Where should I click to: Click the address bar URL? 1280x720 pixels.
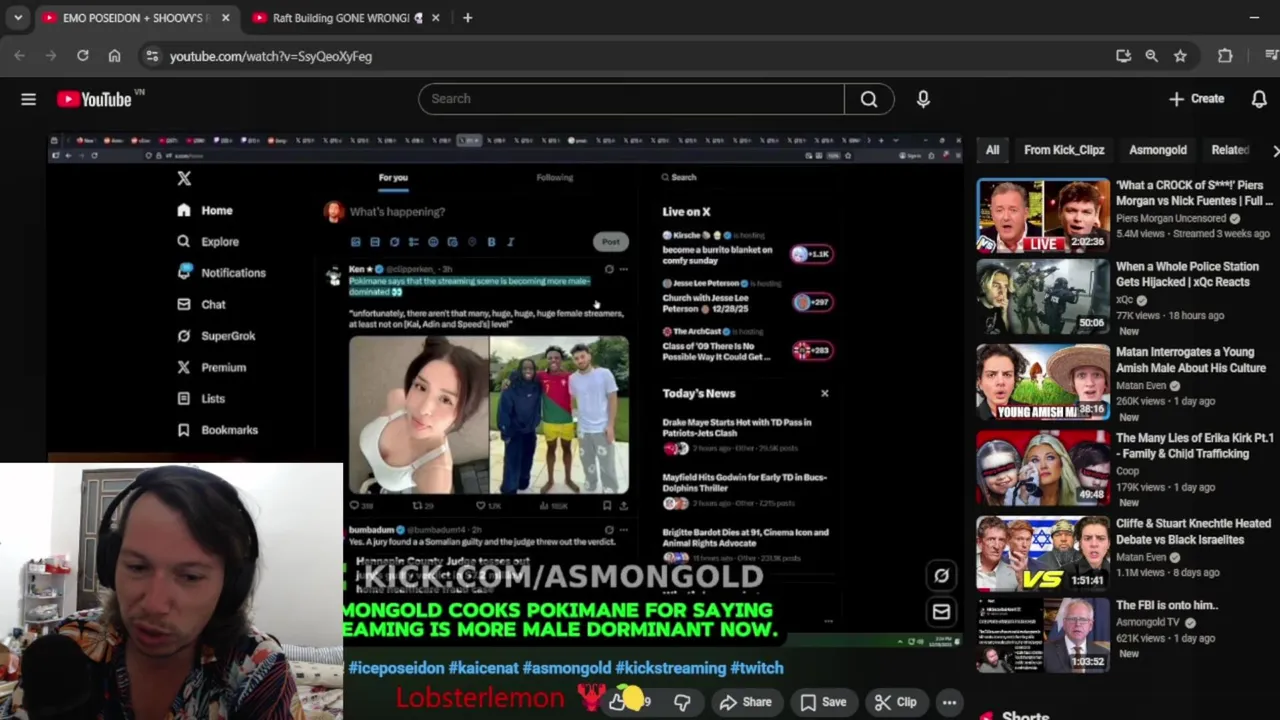point(271,56)
